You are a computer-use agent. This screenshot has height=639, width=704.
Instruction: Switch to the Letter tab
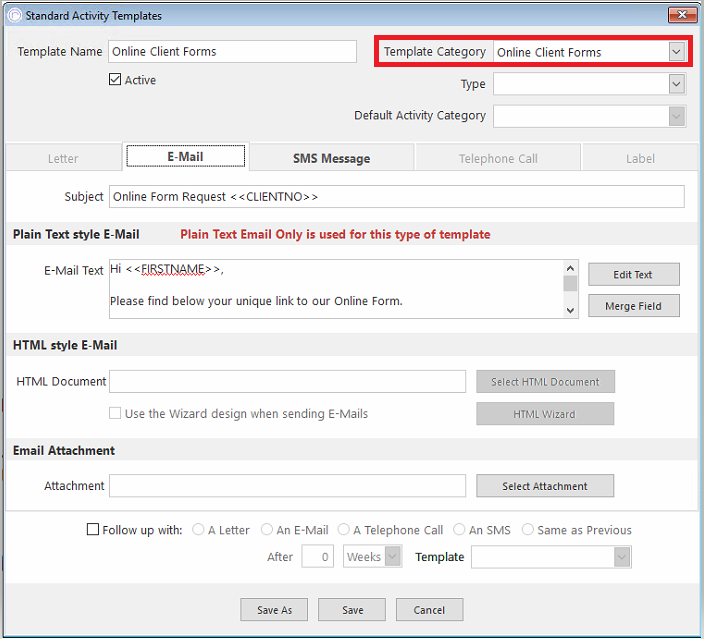[x=63, y=158]
